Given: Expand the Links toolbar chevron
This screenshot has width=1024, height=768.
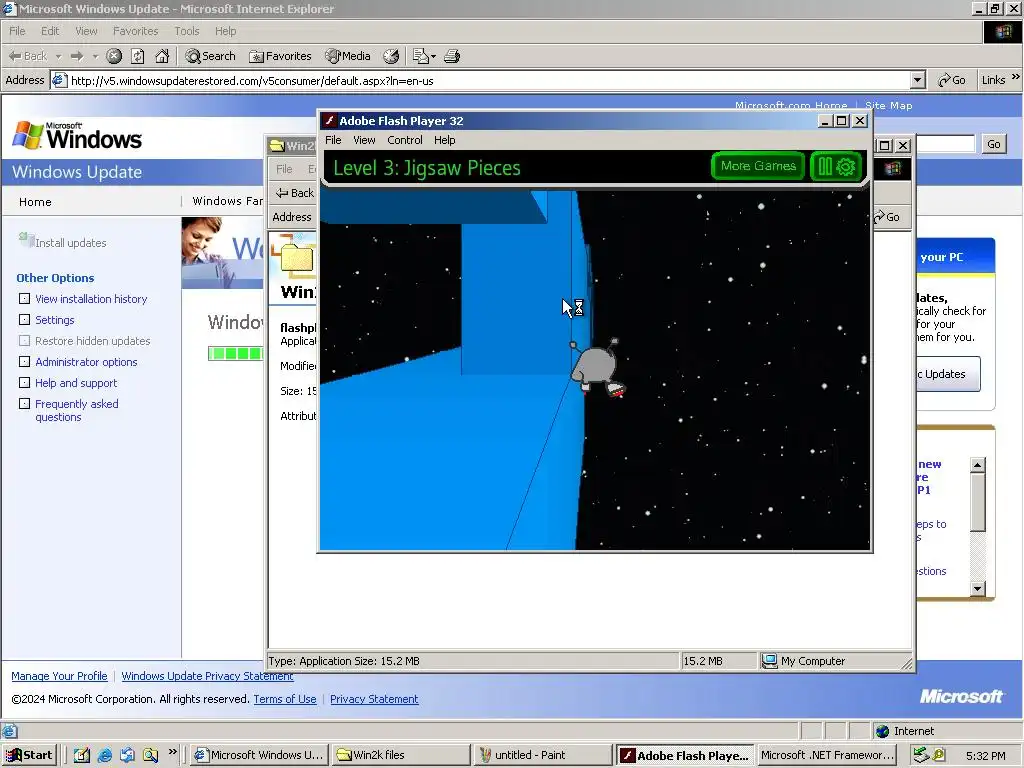Looking at the screenshot, I should (1015, 77).
